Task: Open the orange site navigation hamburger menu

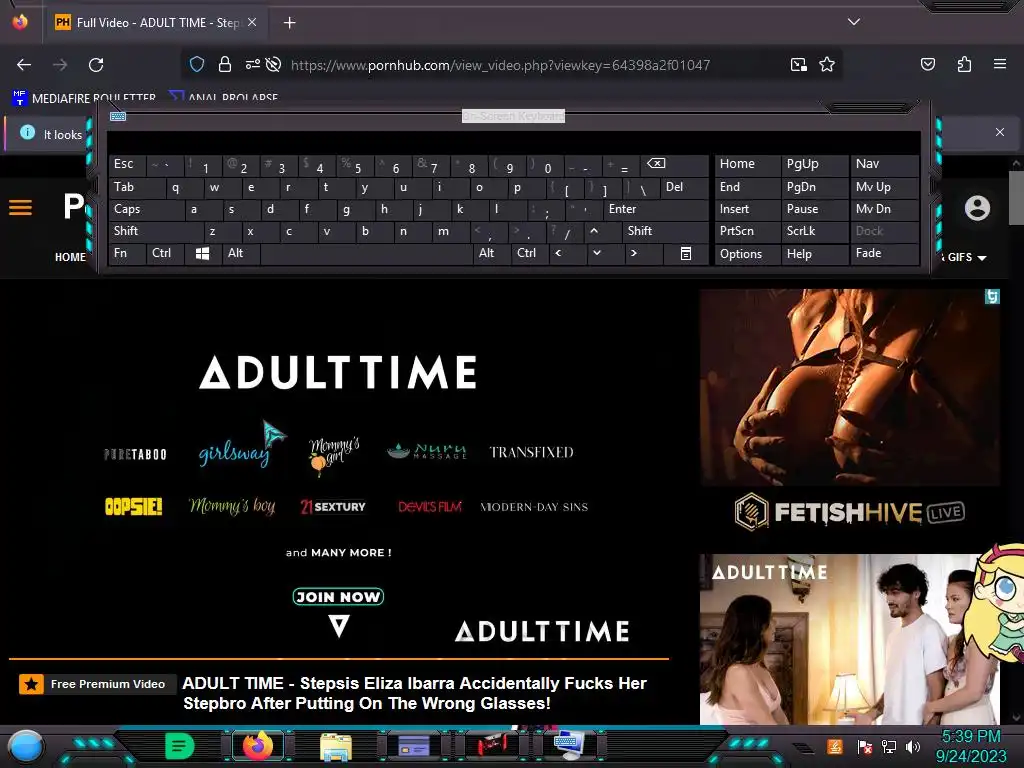Action: (x=20, y=208)
